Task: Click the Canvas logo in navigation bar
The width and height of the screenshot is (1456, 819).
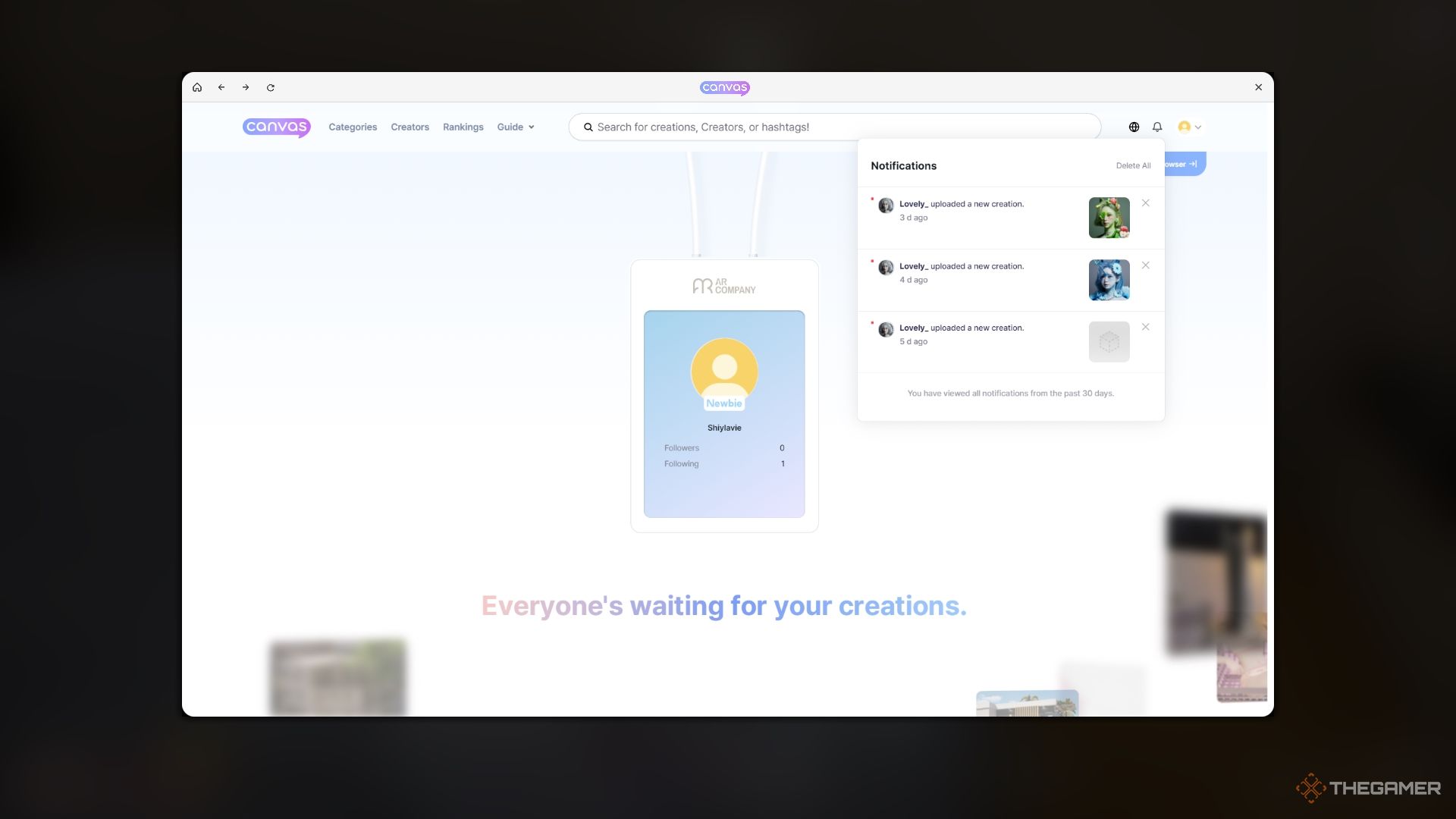Action: click(276, 127)
